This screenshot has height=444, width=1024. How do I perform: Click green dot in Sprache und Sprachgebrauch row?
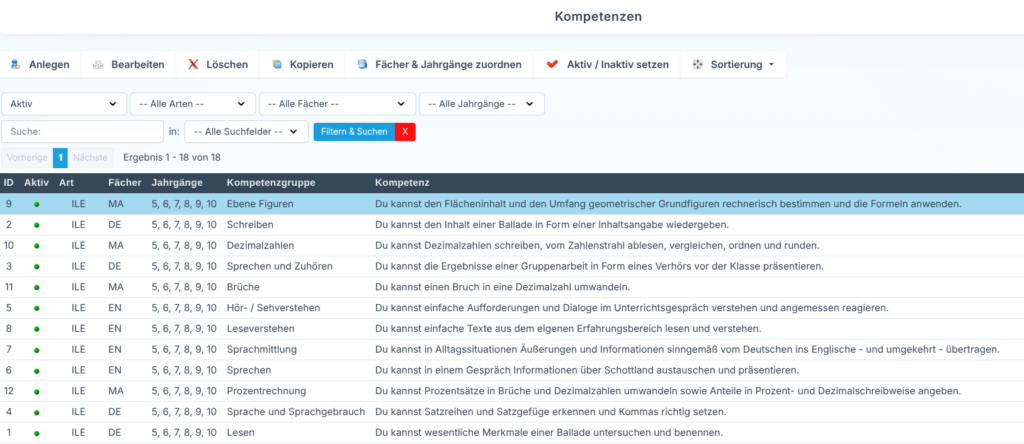click(x=37, y=413)
